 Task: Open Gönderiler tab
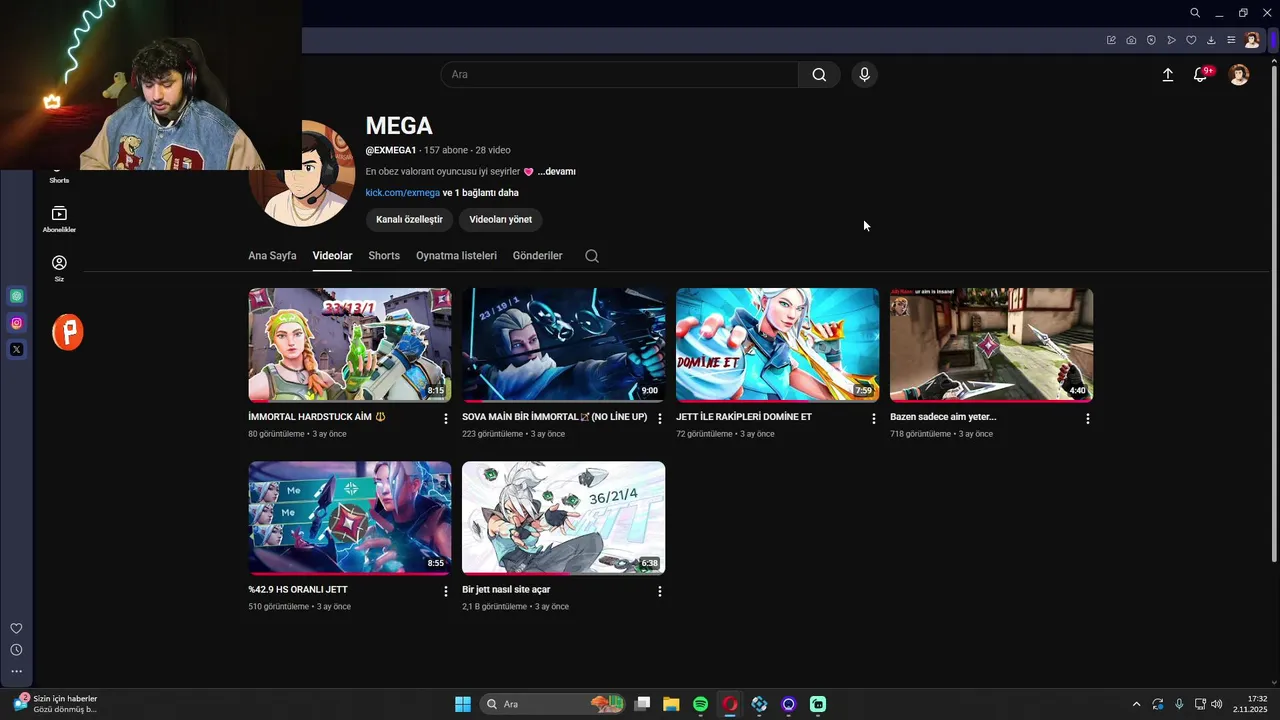pyautogui.click(x=537, y=256)
